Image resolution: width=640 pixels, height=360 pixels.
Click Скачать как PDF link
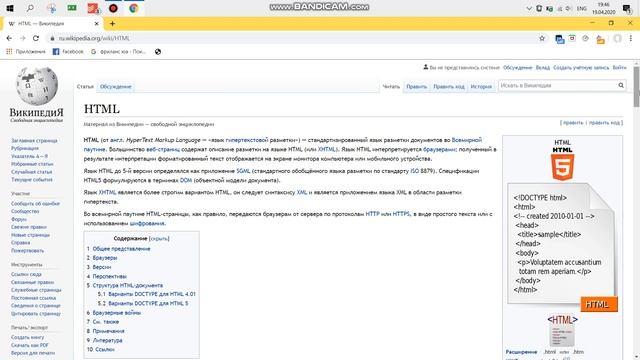[30, 345]
